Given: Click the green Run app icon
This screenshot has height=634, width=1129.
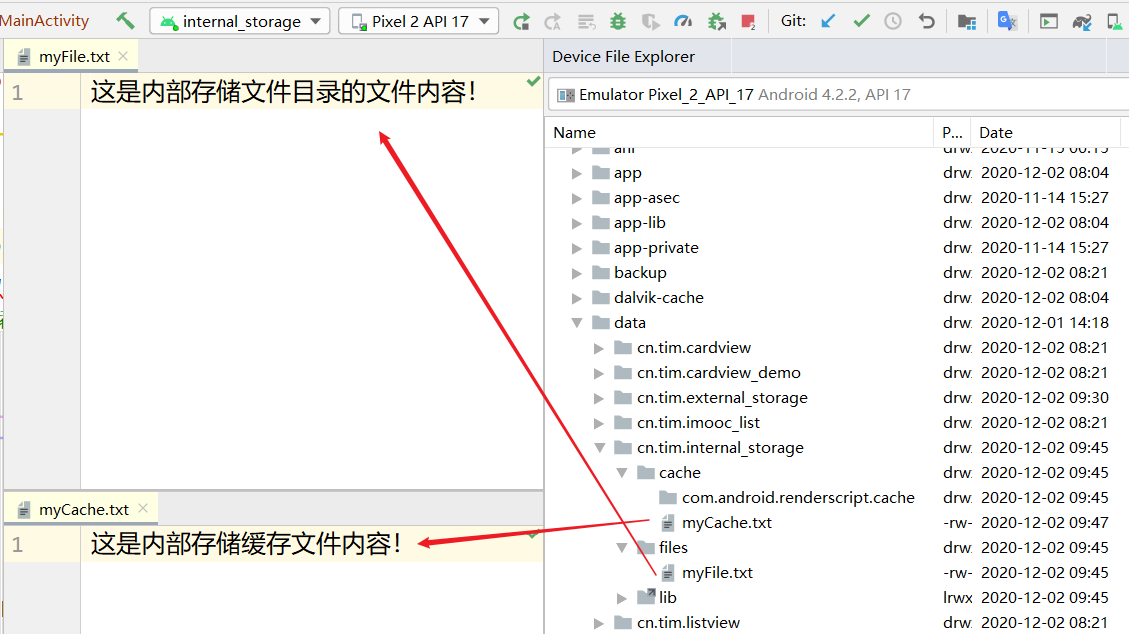Looking at the screenshot, I should [x=521, y=21].
